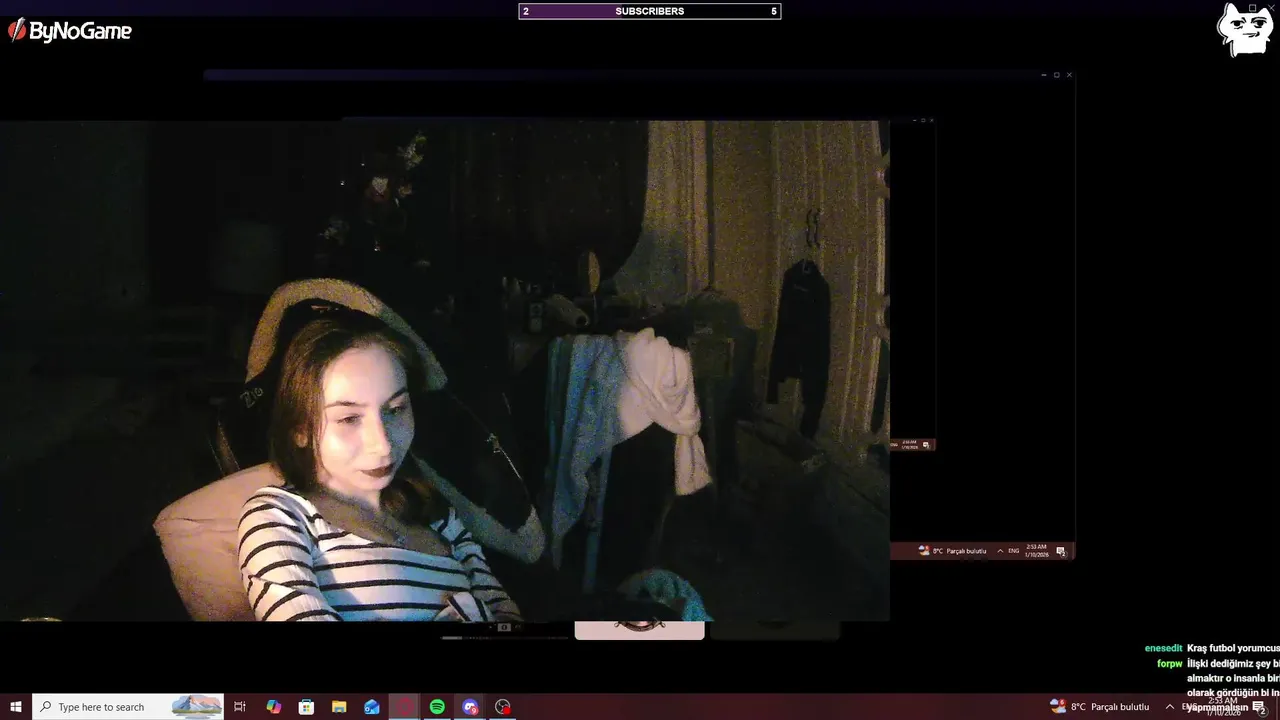
Task: Close the outer dark preview window
Action: tap(1069, 75)
